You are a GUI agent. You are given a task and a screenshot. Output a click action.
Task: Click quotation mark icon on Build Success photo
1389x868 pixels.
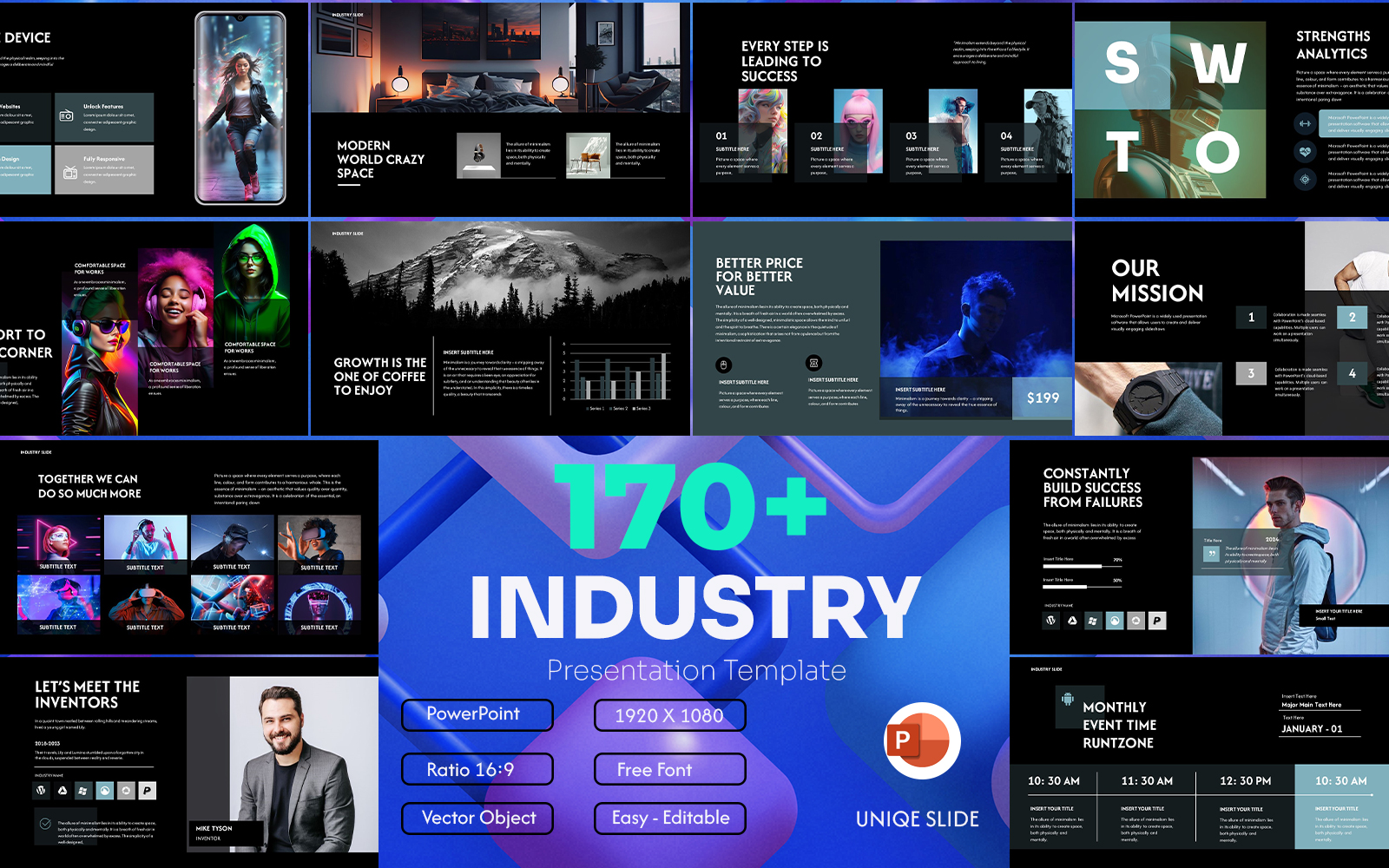point(1211,554)
